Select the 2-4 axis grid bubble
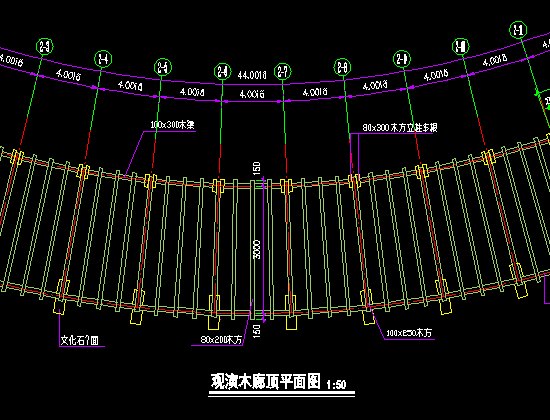 tap(103, 59)
